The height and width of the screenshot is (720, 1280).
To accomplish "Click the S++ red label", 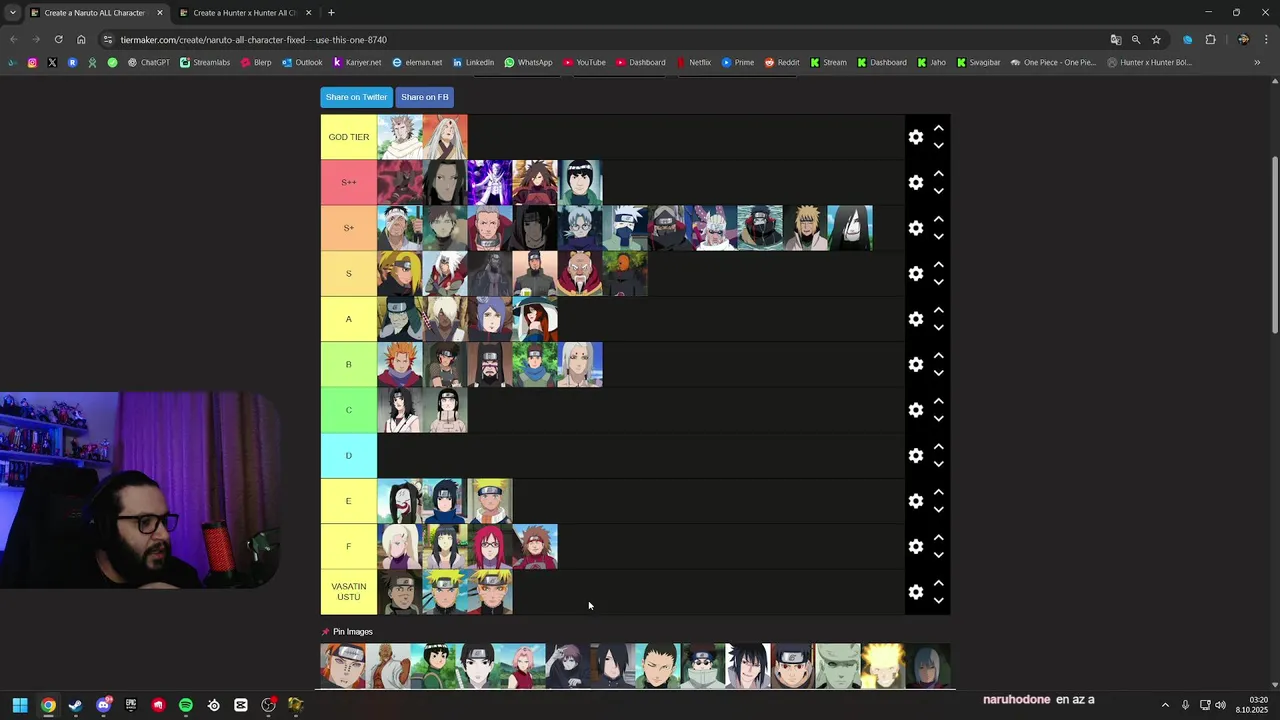I will click(349, 182).
